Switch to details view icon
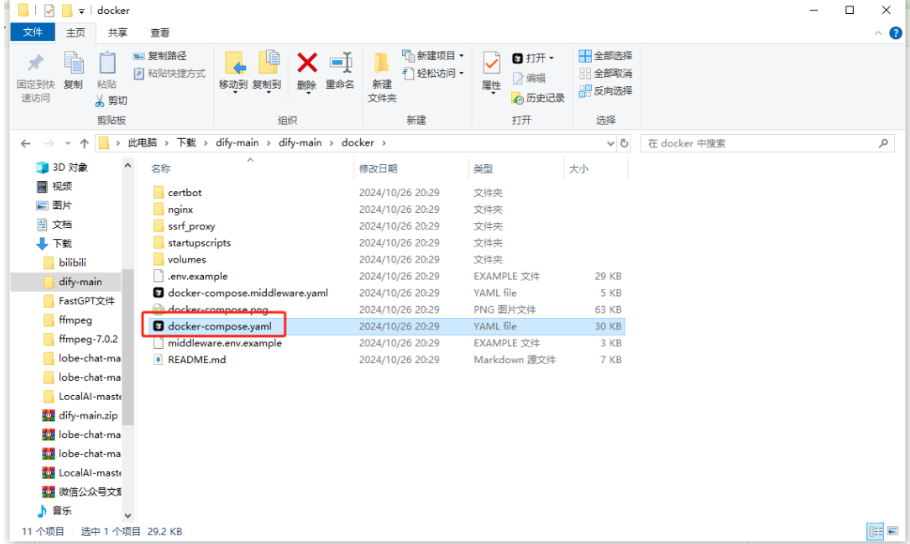The image size is (910, 544). pos(875,531)
